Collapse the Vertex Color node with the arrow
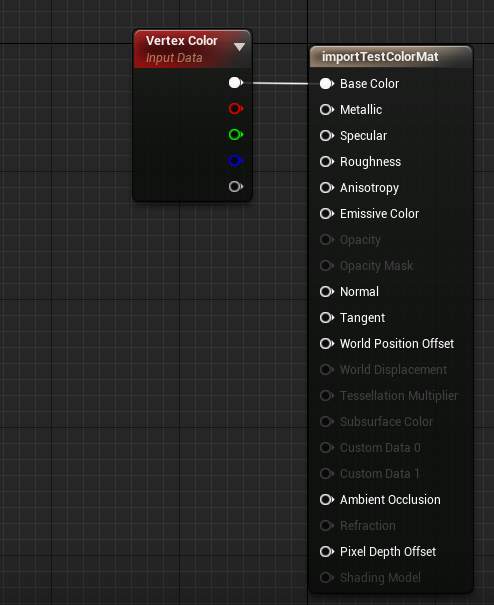Image resolution: width=494 pixels, height=605 pixels. [x=239, y=47]
